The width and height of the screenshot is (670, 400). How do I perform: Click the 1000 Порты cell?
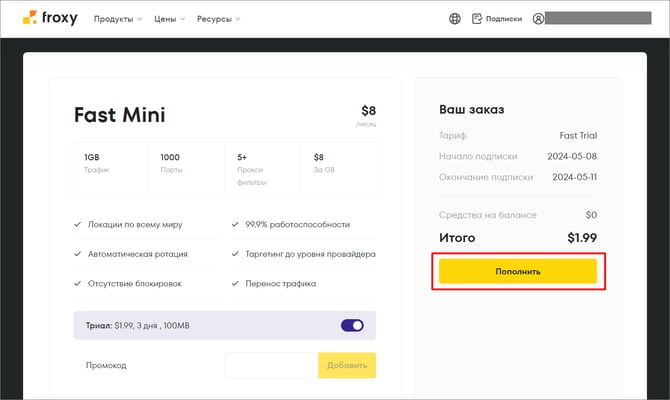tap(186, 169)
